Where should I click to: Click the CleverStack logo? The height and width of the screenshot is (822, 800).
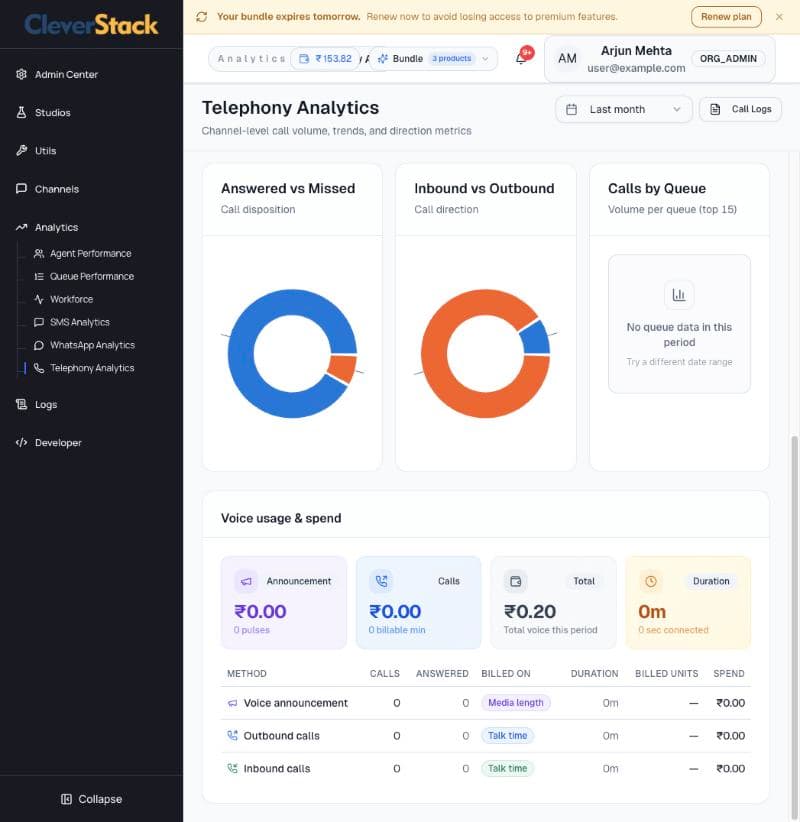[91, 25]
